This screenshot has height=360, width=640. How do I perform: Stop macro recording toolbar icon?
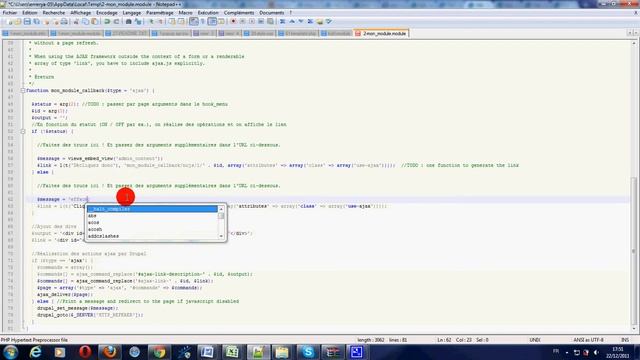[x=242, y=21]
